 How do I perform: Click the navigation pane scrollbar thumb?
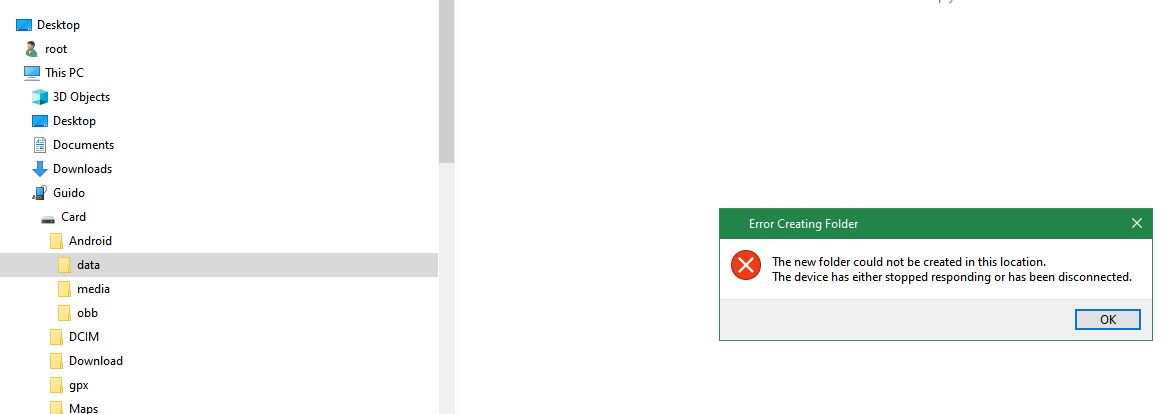tap(446, 81)
